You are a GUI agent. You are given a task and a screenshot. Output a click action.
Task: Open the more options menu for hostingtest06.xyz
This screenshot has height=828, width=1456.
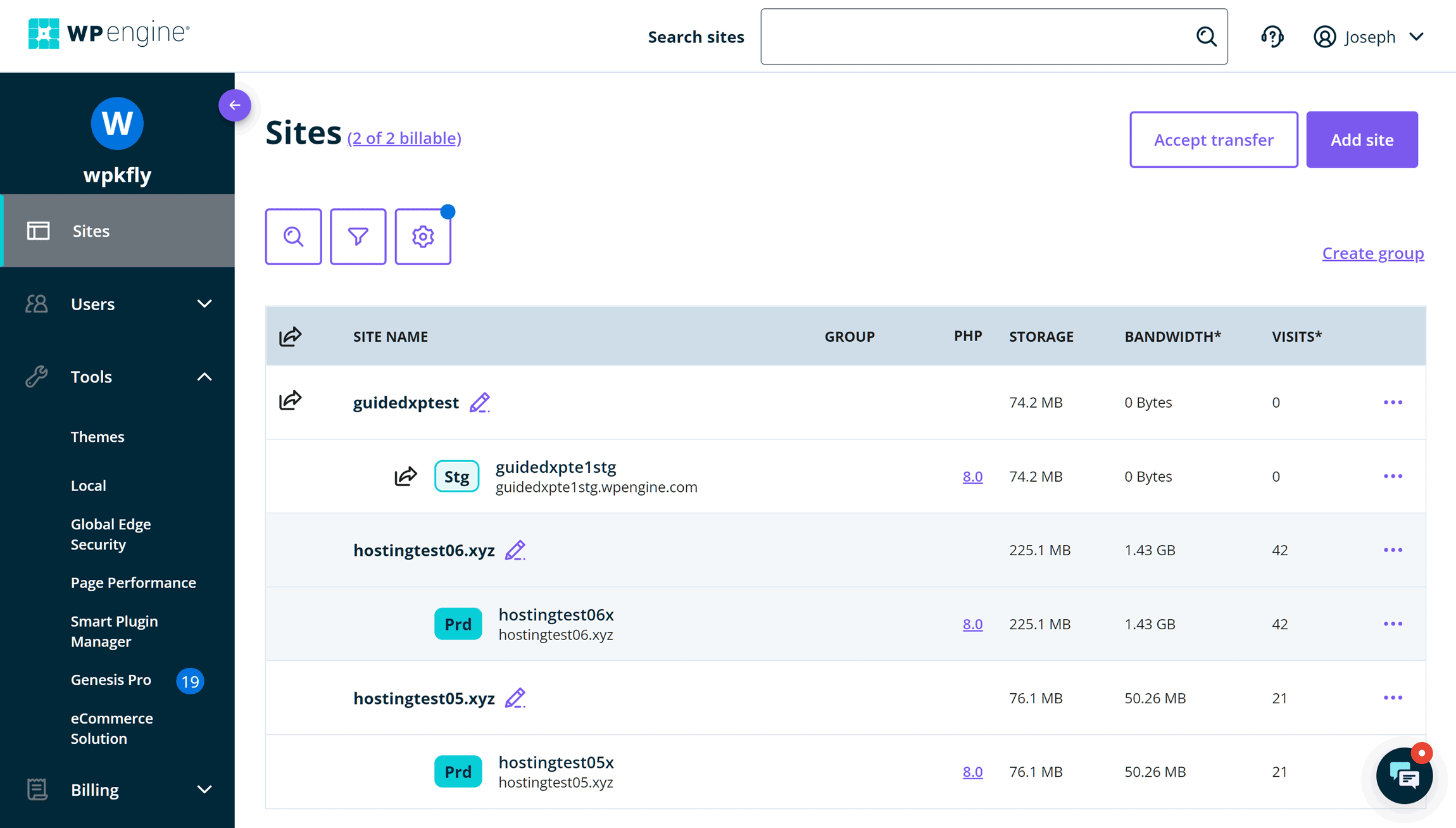click(1393, 550)
